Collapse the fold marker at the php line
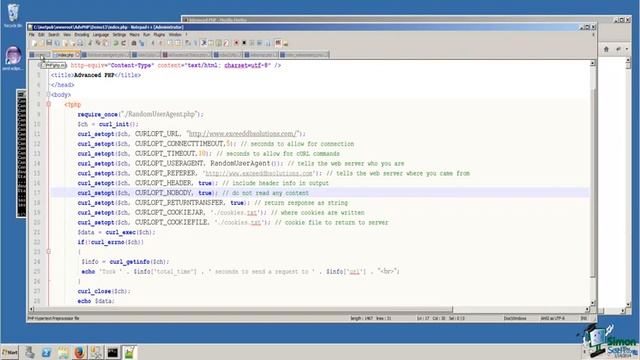Screen dimensions: 640x360 pos(48,104)
